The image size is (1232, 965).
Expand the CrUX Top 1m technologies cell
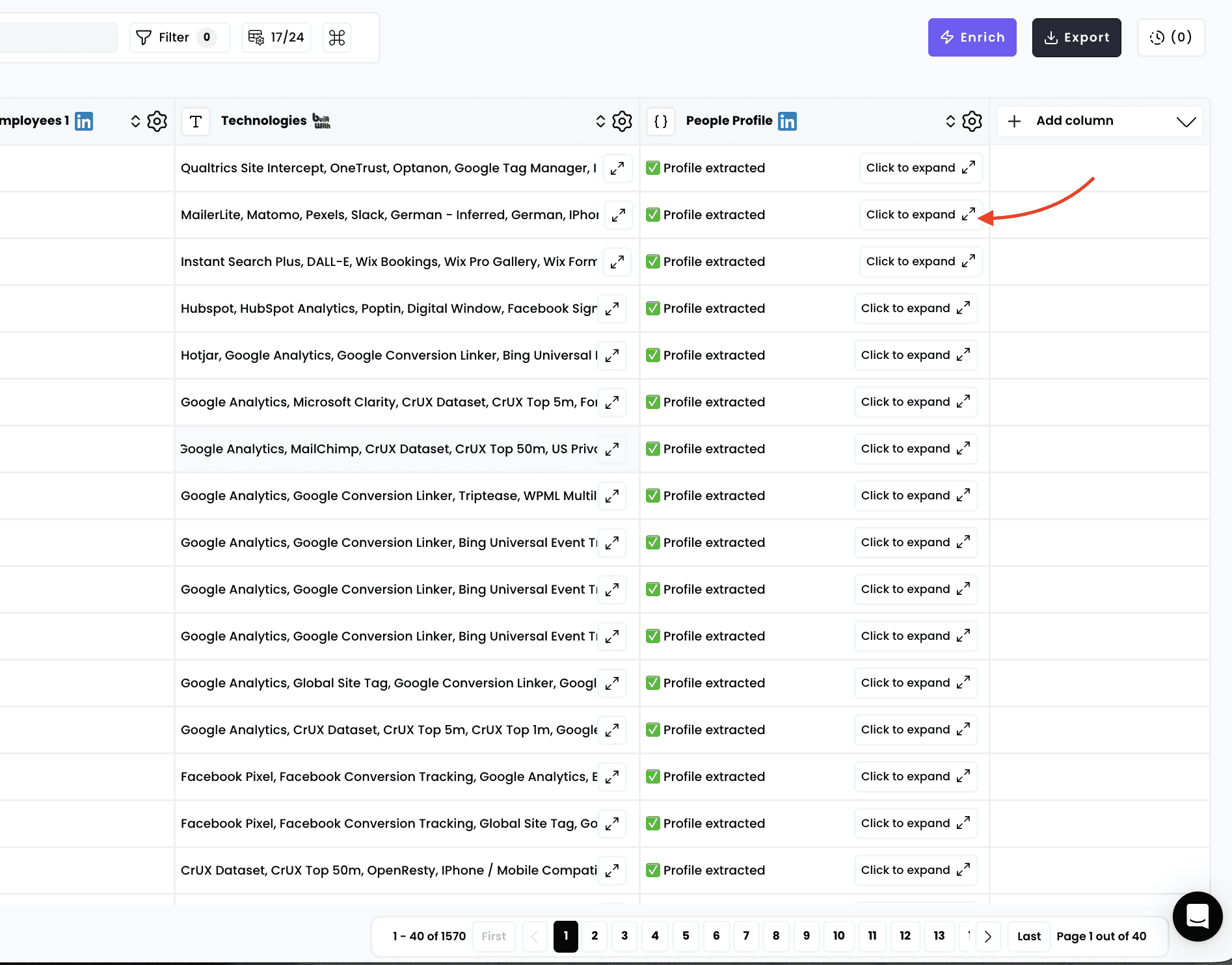[x=612, y=730]
